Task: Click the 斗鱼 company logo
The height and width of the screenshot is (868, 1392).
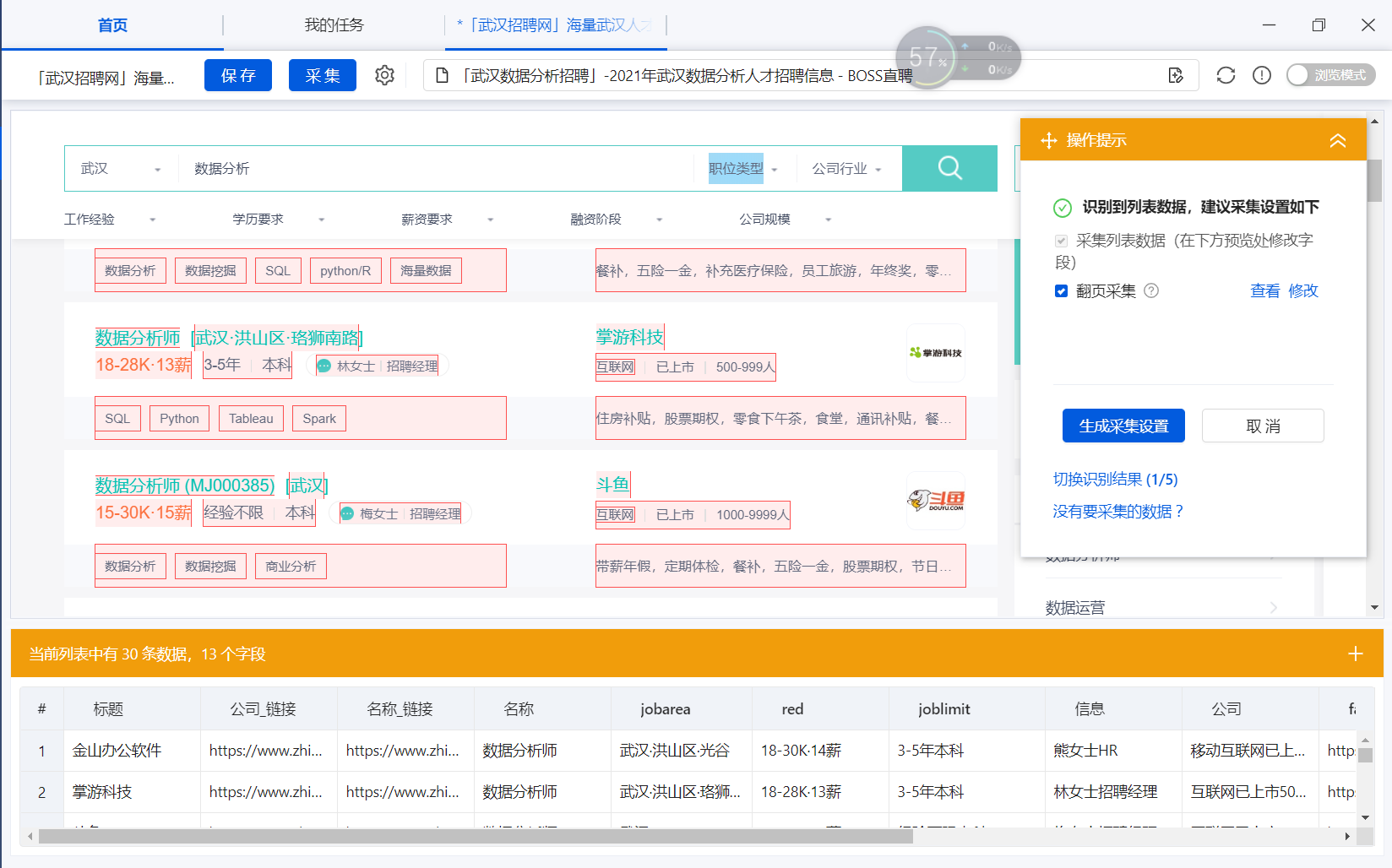Action: tap(936, 501)
